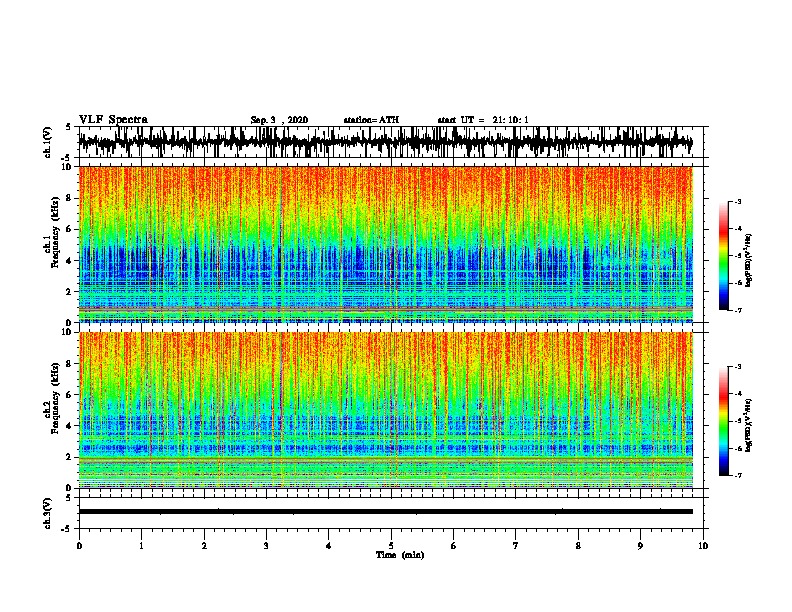This screenshot has height=612, width=792.
Task: Click the black ch.3 voltage trace bar
Action: [385, 512]
